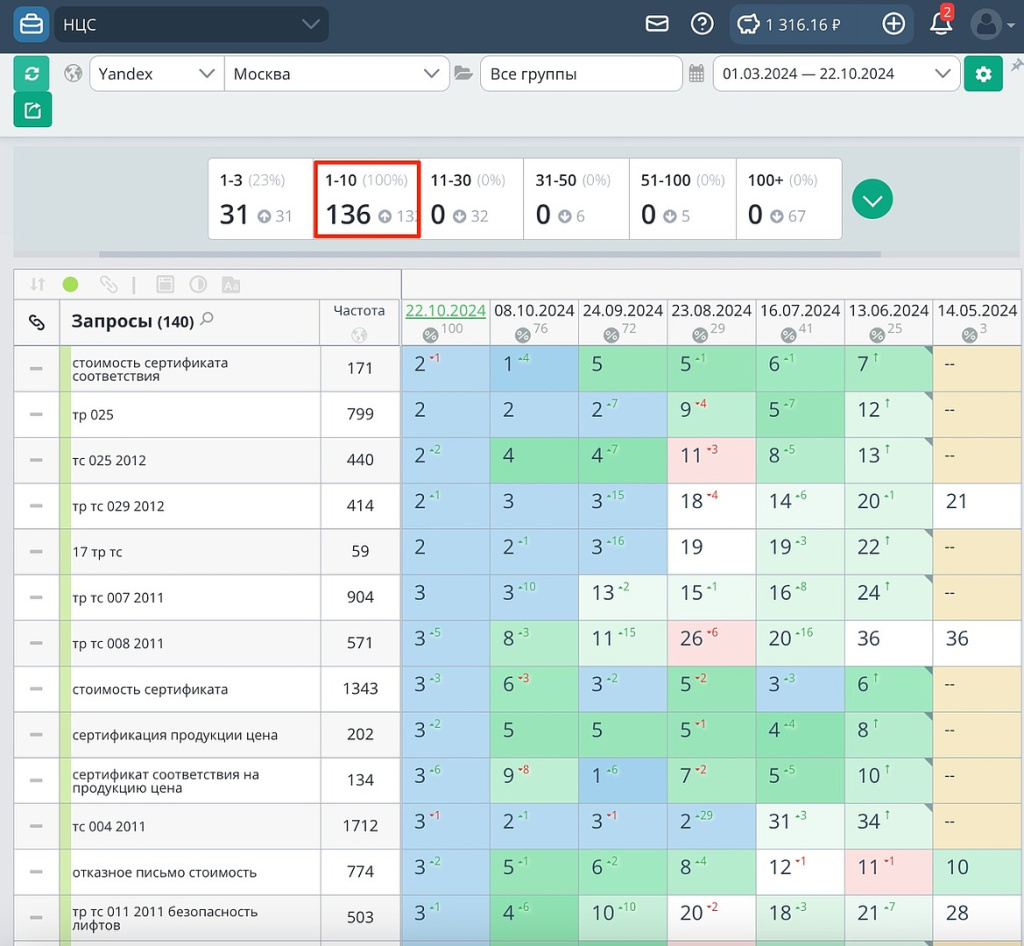Open the mail messages icon
The height and width of the screenshot is (946, 1024).
(x=657, y=24)
